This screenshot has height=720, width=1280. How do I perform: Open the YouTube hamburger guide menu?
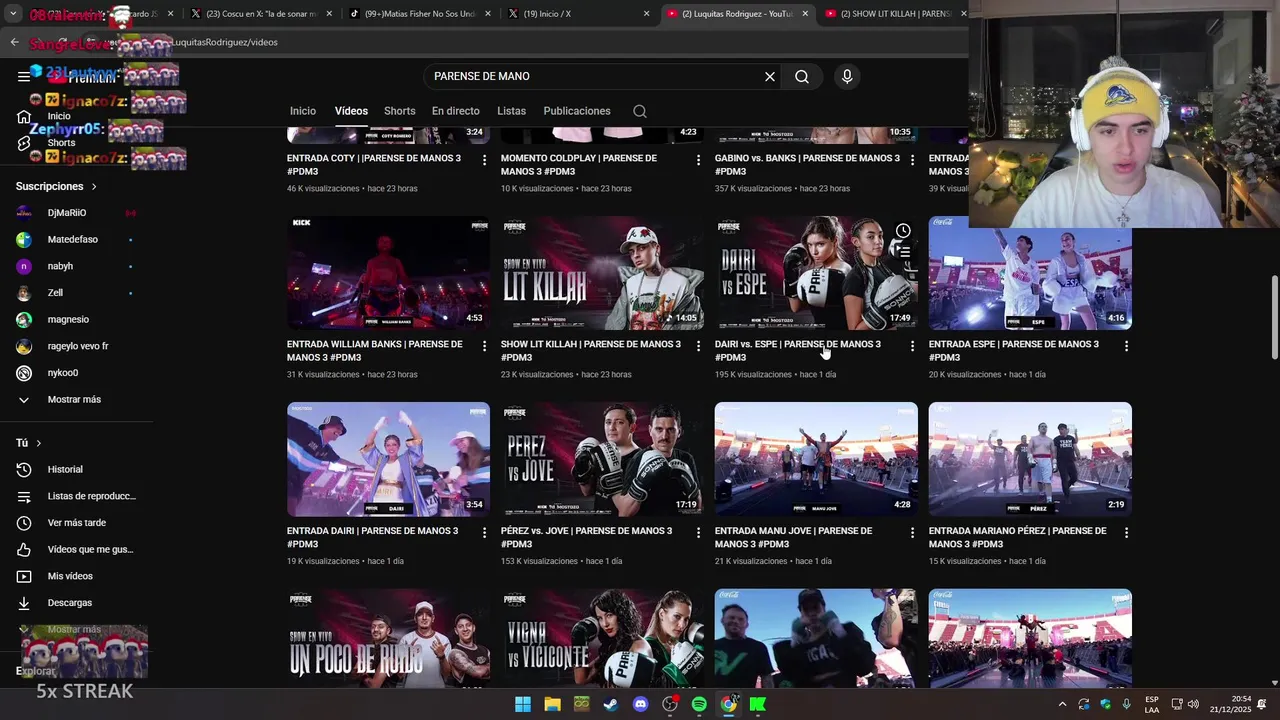tap(24, 76)
